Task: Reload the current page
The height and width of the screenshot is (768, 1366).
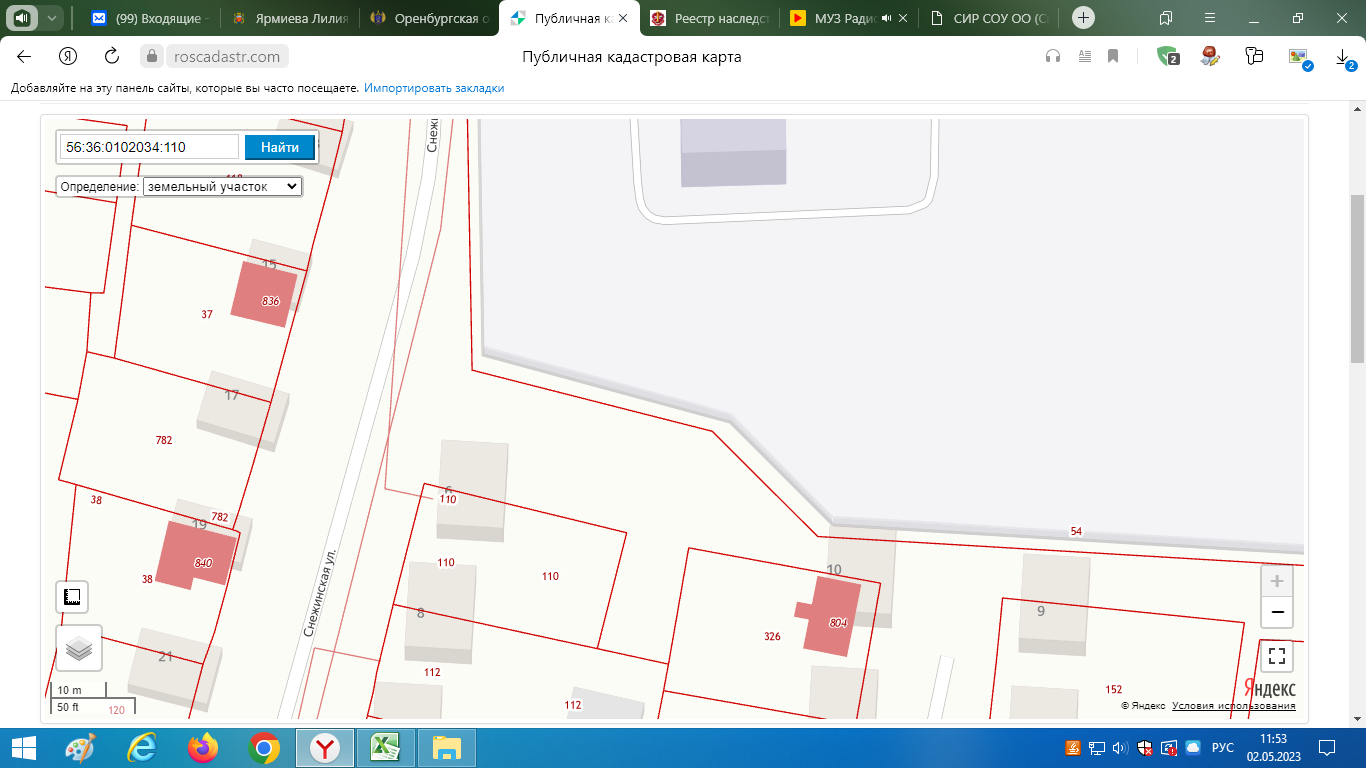Action: click(x=112, y=57)
